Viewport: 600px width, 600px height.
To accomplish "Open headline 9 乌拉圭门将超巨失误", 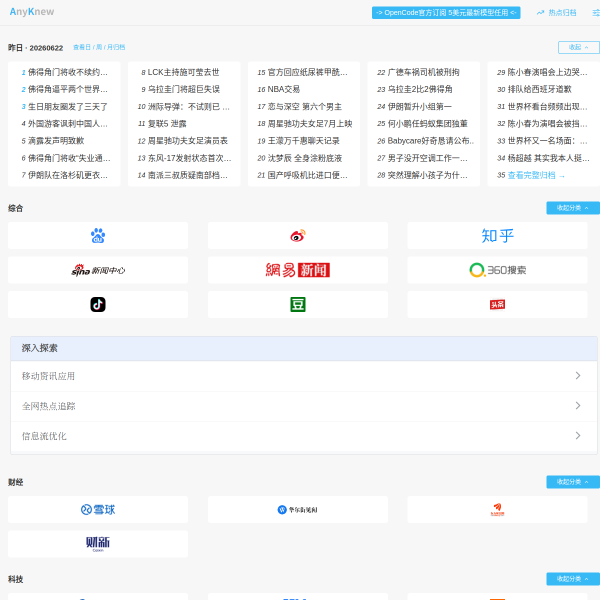I will [184, 89].
